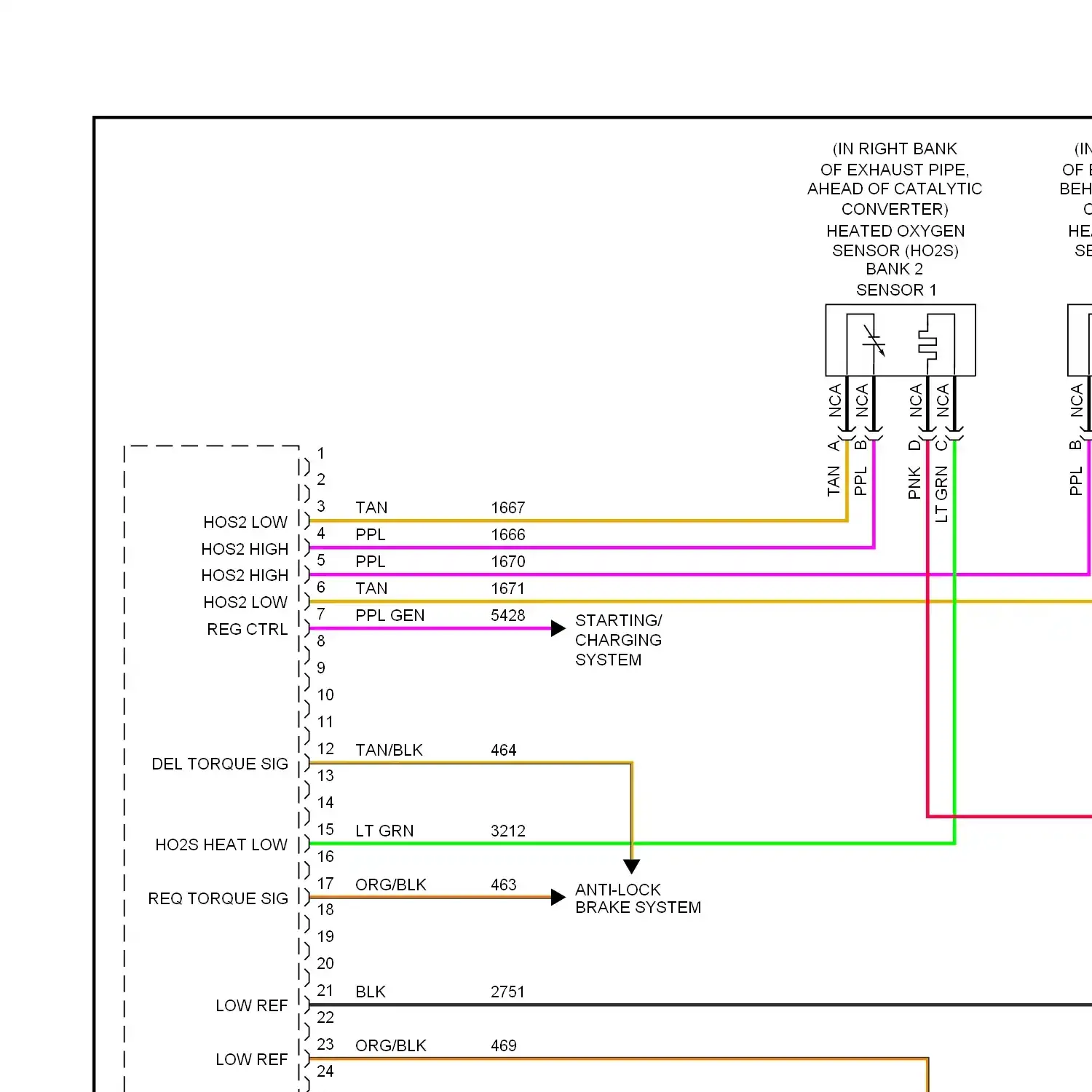Select connector pin number 19
Image resolution: width=1092 pixels, height=1092 pixels.
[325, 937]
